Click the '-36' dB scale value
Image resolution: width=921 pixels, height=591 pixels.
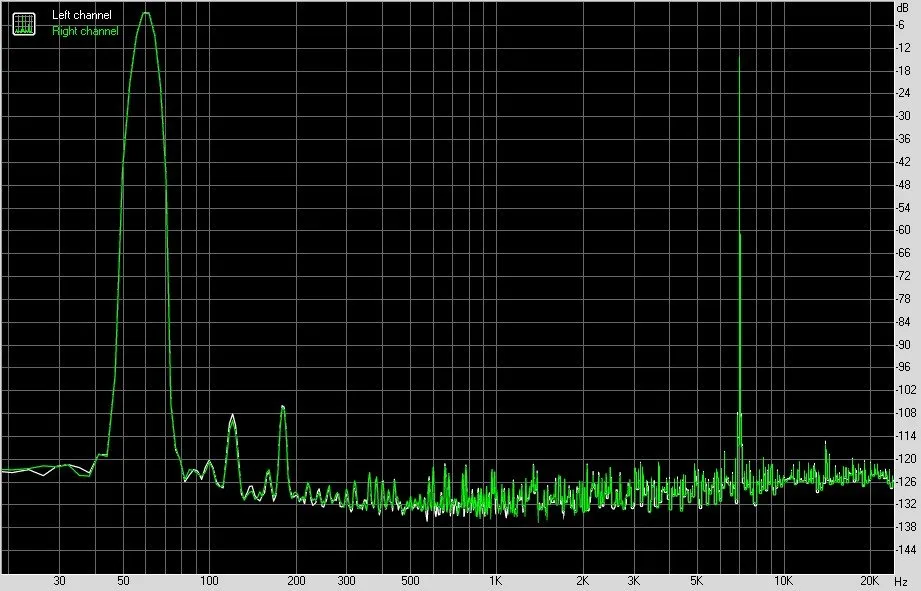[903, 139]
